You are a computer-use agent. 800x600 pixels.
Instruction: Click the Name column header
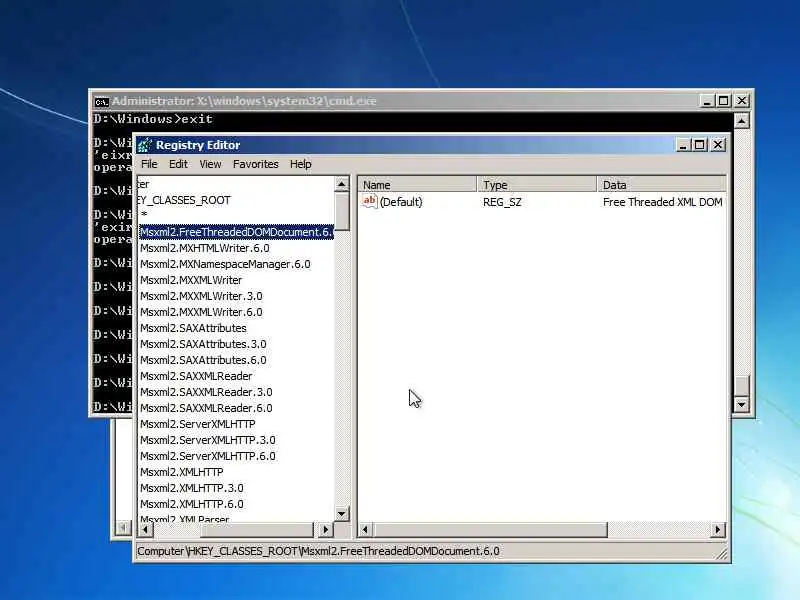click(x=417, y=185)
